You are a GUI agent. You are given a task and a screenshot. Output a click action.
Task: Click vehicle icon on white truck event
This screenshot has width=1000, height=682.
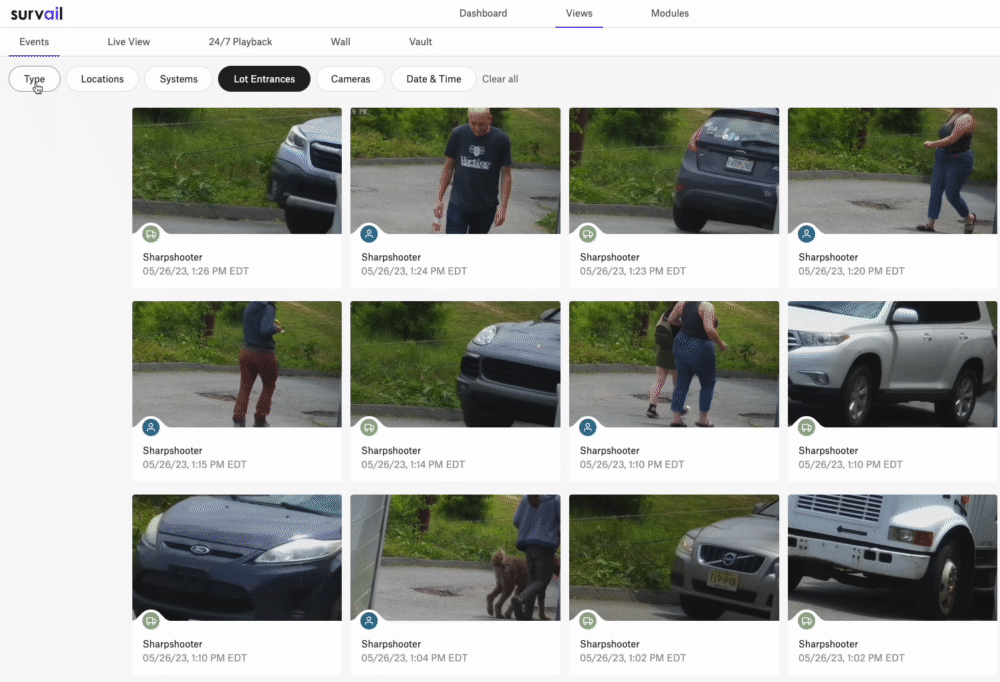click(x=806, y=621)
